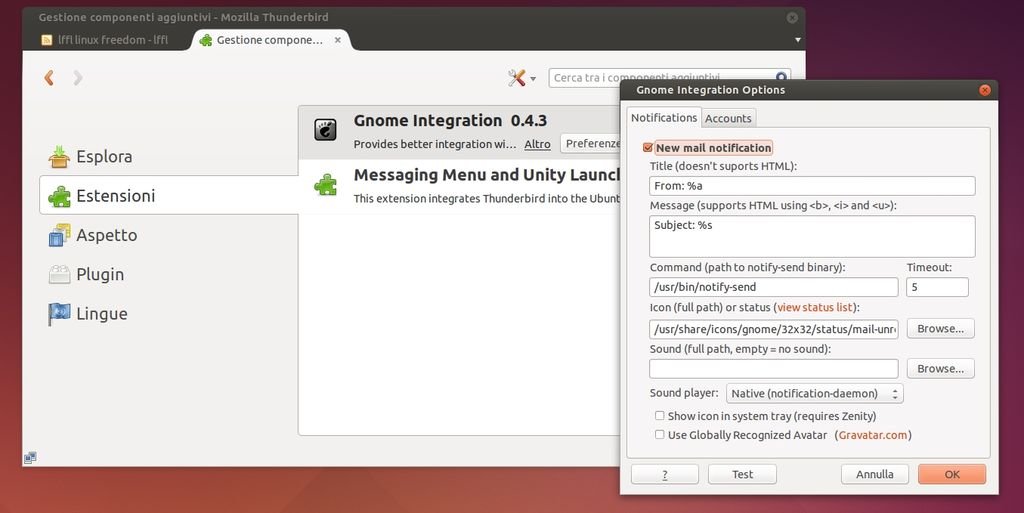Switch to lffl linux freedom tab

coord(105,40)
